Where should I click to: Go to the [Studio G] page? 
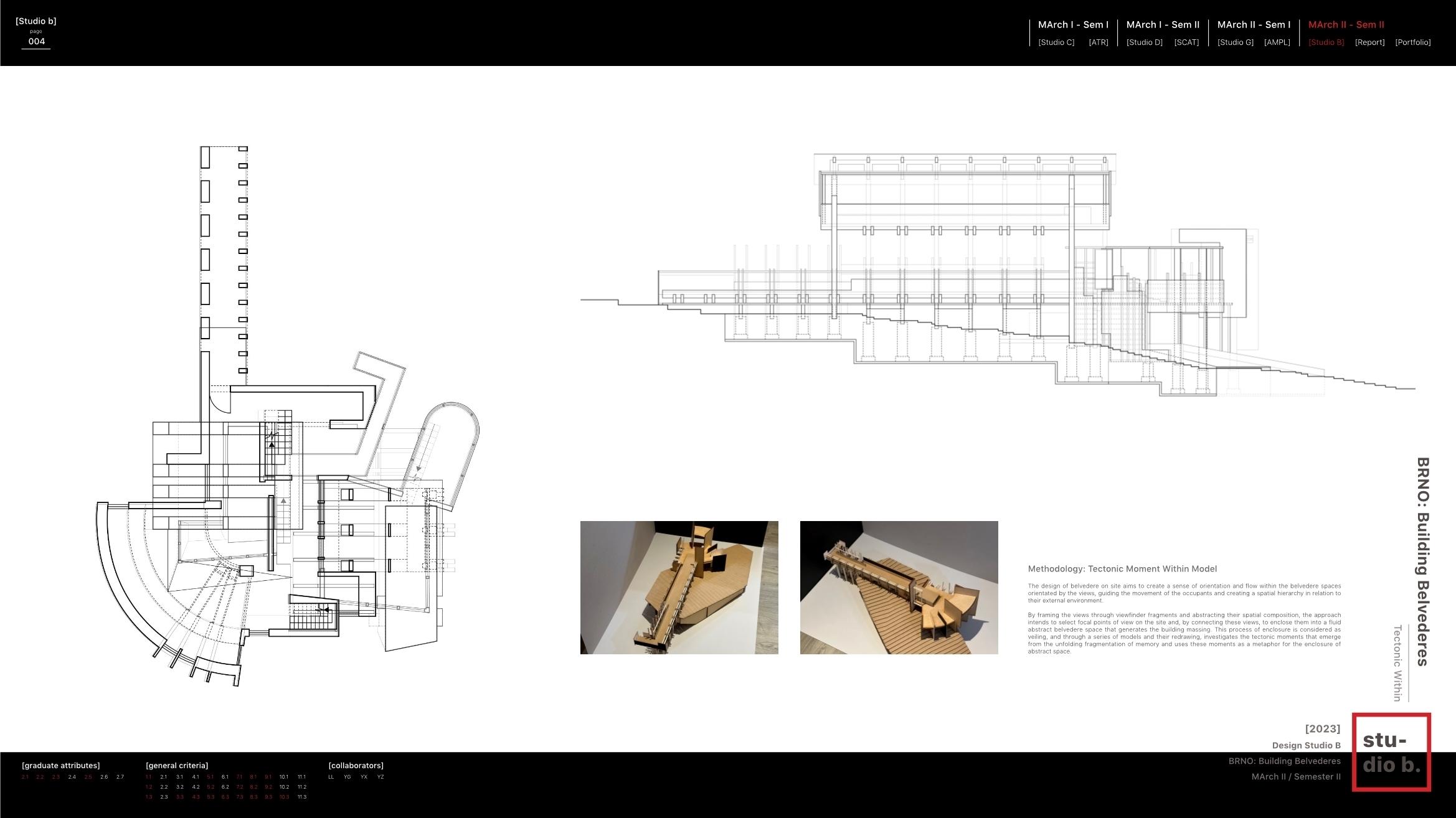(x=1235, y=42)
